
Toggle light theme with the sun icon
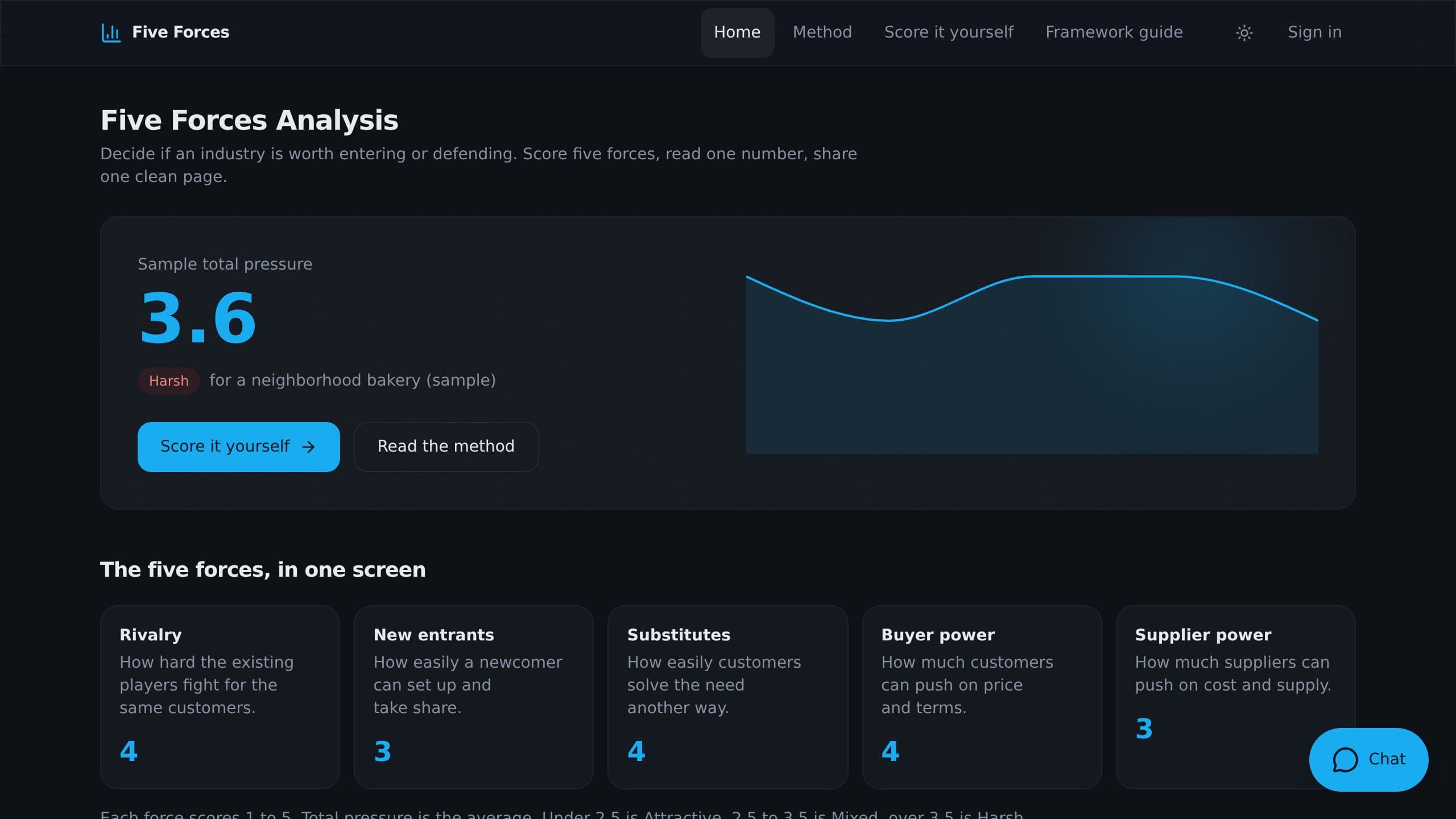[1244, 32]
